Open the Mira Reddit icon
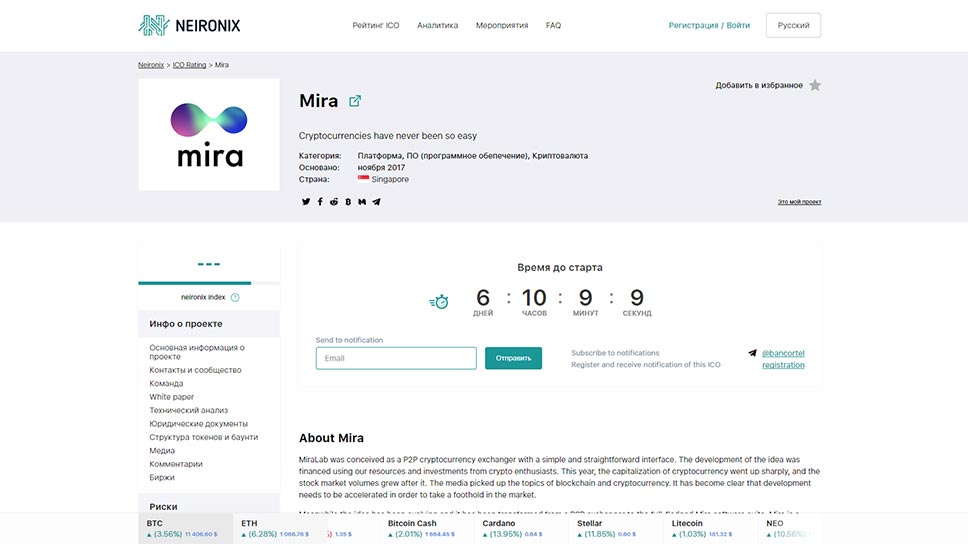Image resolution: width=968 pixels, height=544 pixels. (x=334, y=202)
